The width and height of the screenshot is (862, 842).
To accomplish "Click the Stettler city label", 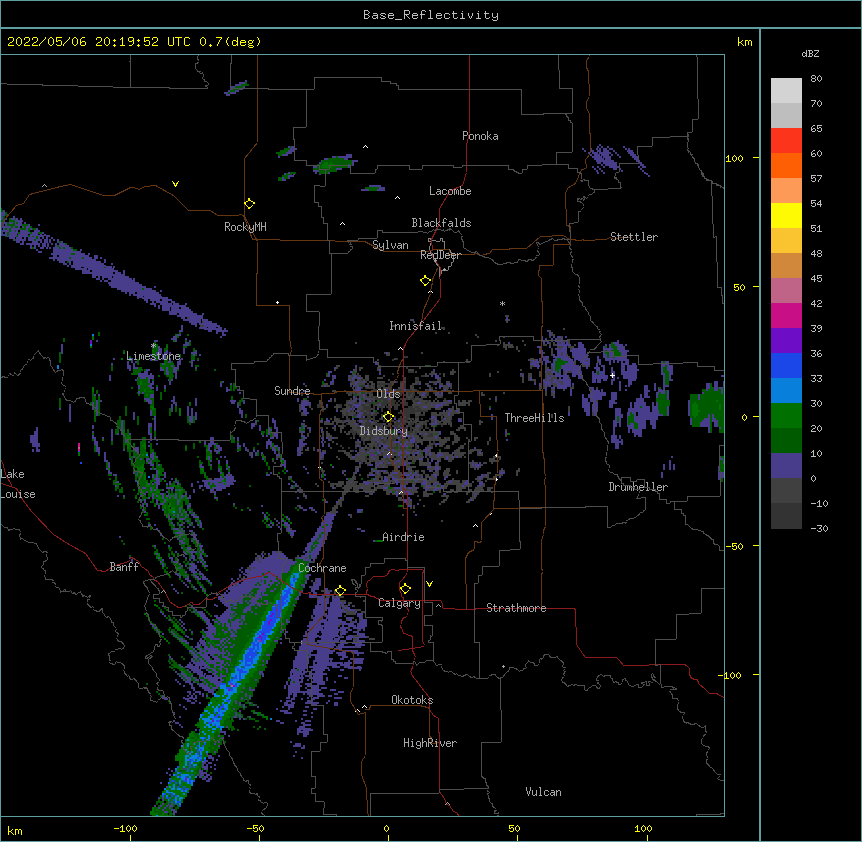I will point(634,237).
